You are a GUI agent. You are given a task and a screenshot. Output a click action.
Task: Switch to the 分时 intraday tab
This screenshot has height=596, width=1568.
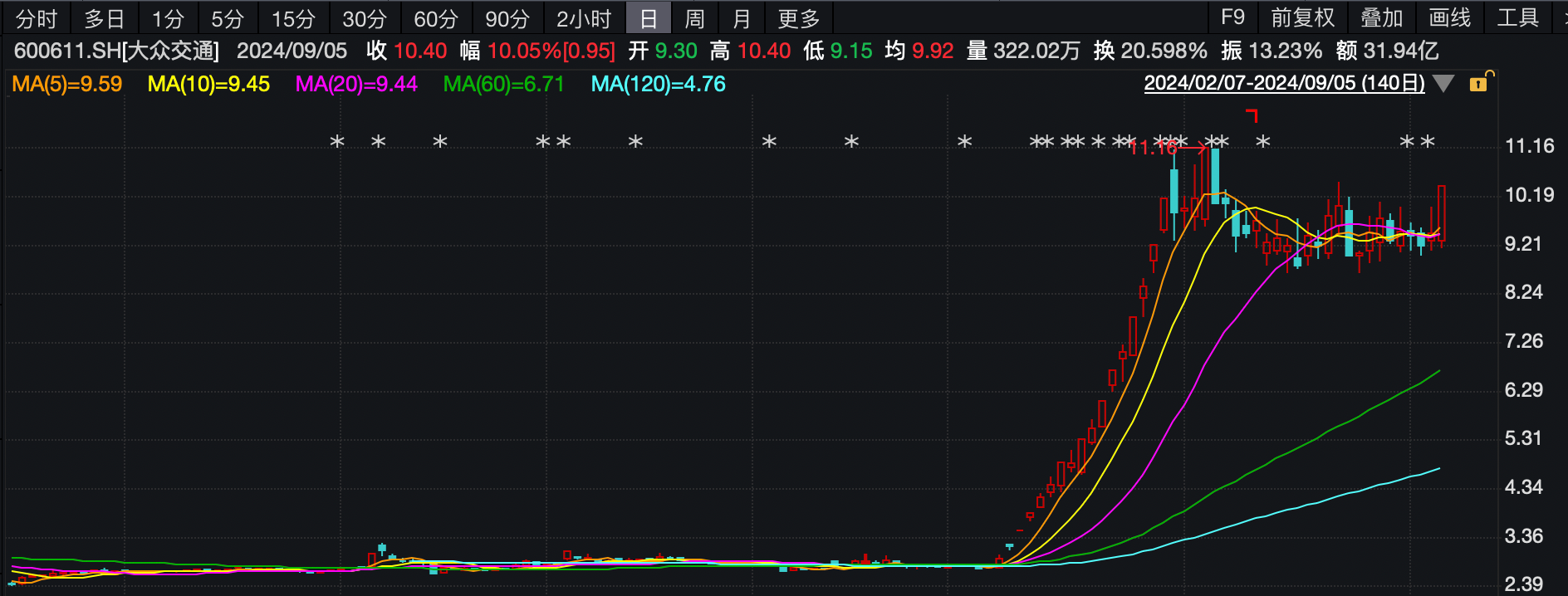tap(37, 18)
